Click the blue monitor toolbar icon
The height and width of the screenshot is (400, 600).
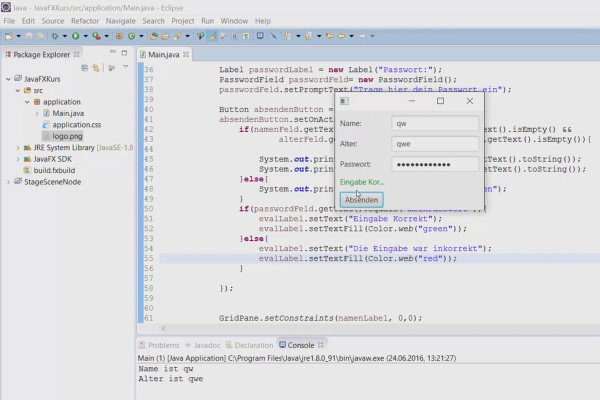pos(260,36)
